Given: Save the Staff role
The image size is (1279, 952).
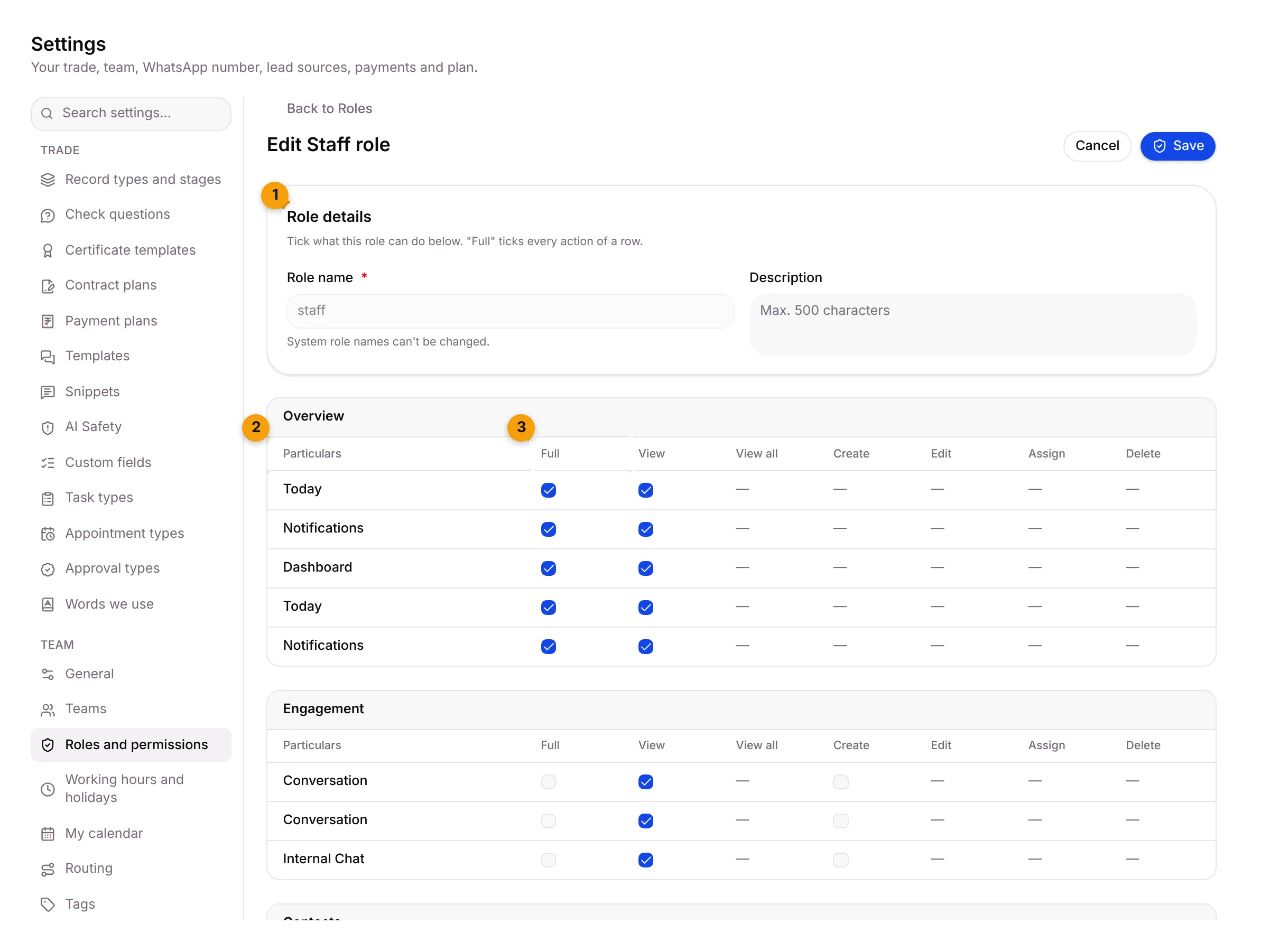Looking at the screenshot, I should pos(1178,146).
